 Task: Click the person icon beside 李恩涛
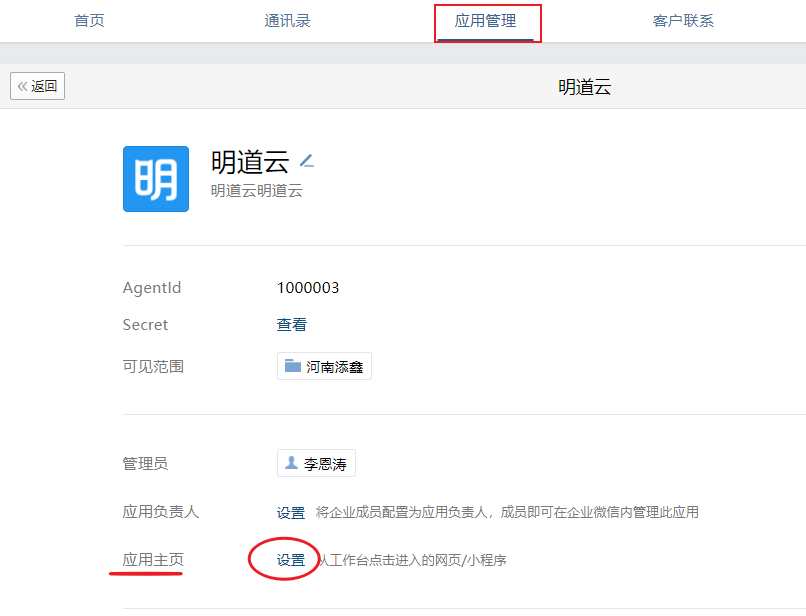point(291,463)
